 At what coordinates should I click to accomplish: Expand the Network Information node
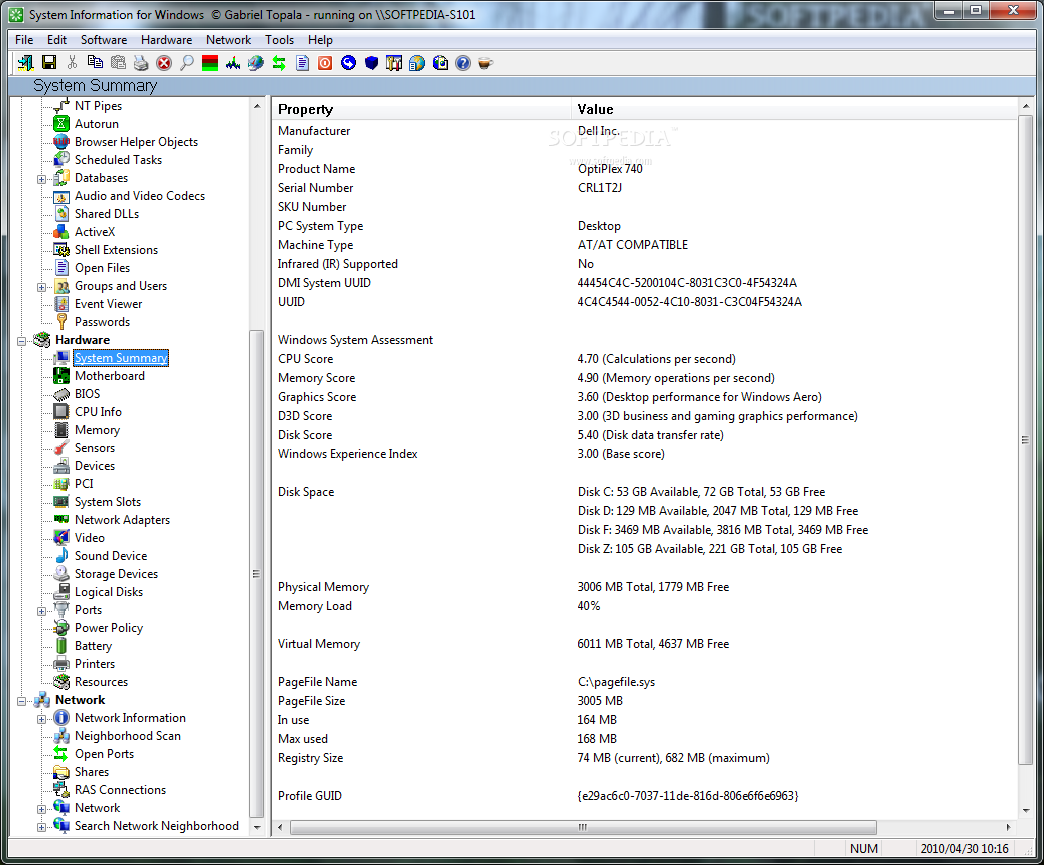(x=41, y=719)
